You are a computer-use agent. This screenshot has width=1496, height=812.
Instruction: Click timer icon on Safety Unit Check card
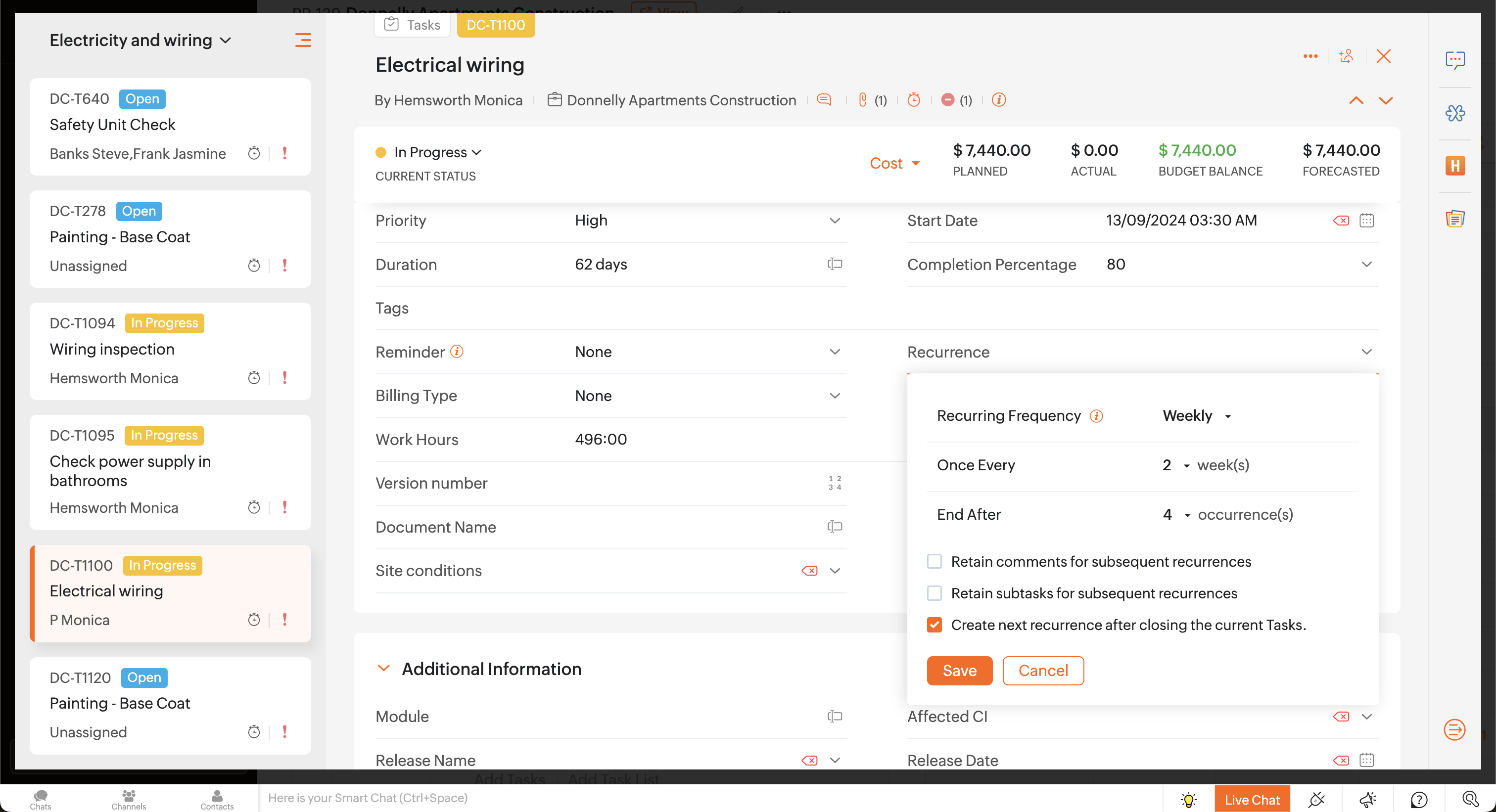pos(254,153)
